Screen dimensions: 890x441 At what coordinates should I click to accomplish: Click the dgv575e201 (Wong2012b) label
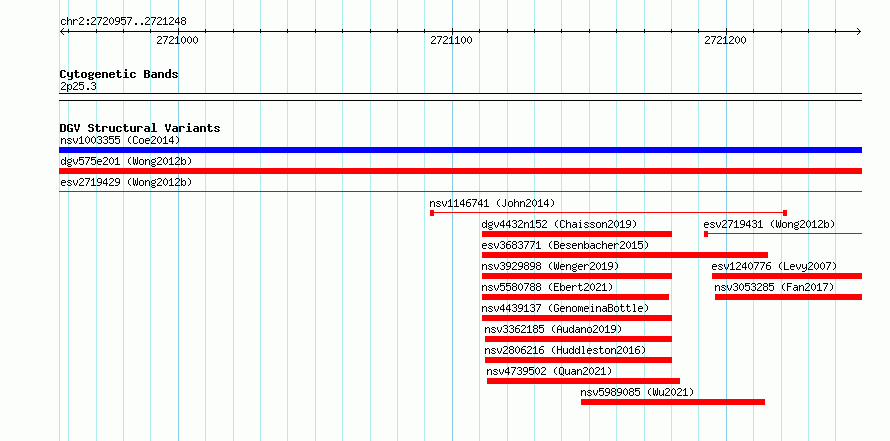[126, 161]
